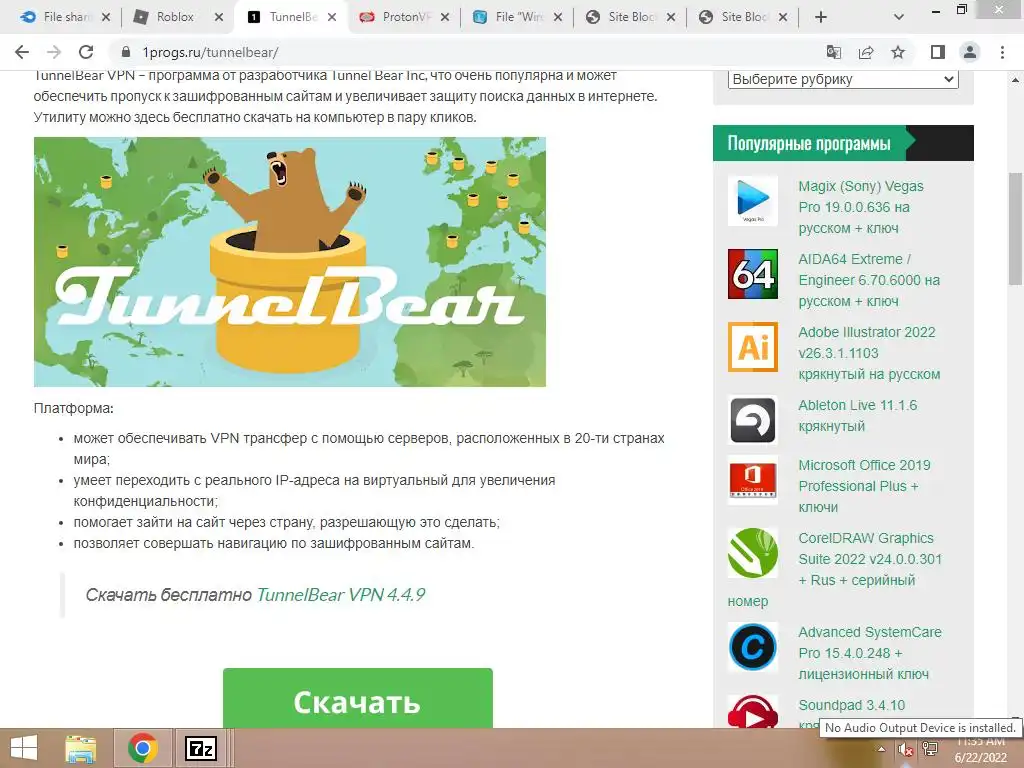
Task: Go back with the browser back arrow
Action: [22, 52]
